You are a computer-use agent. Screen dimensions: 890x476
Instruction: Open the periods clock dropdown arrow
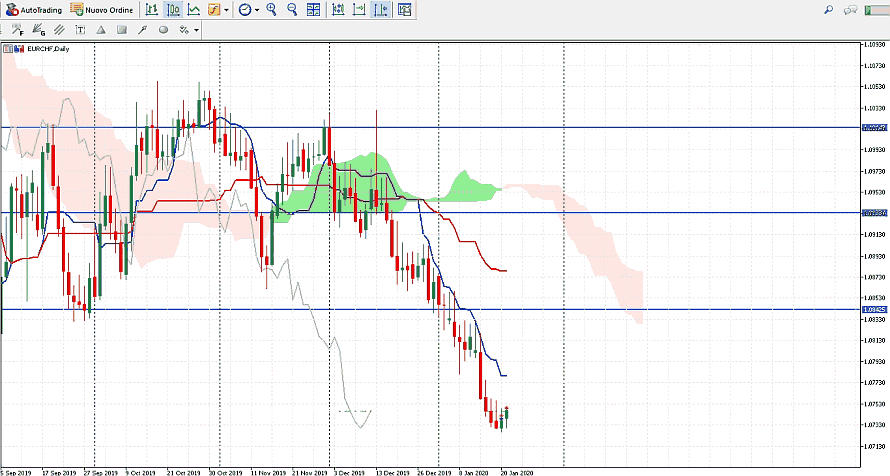[258, 10]
